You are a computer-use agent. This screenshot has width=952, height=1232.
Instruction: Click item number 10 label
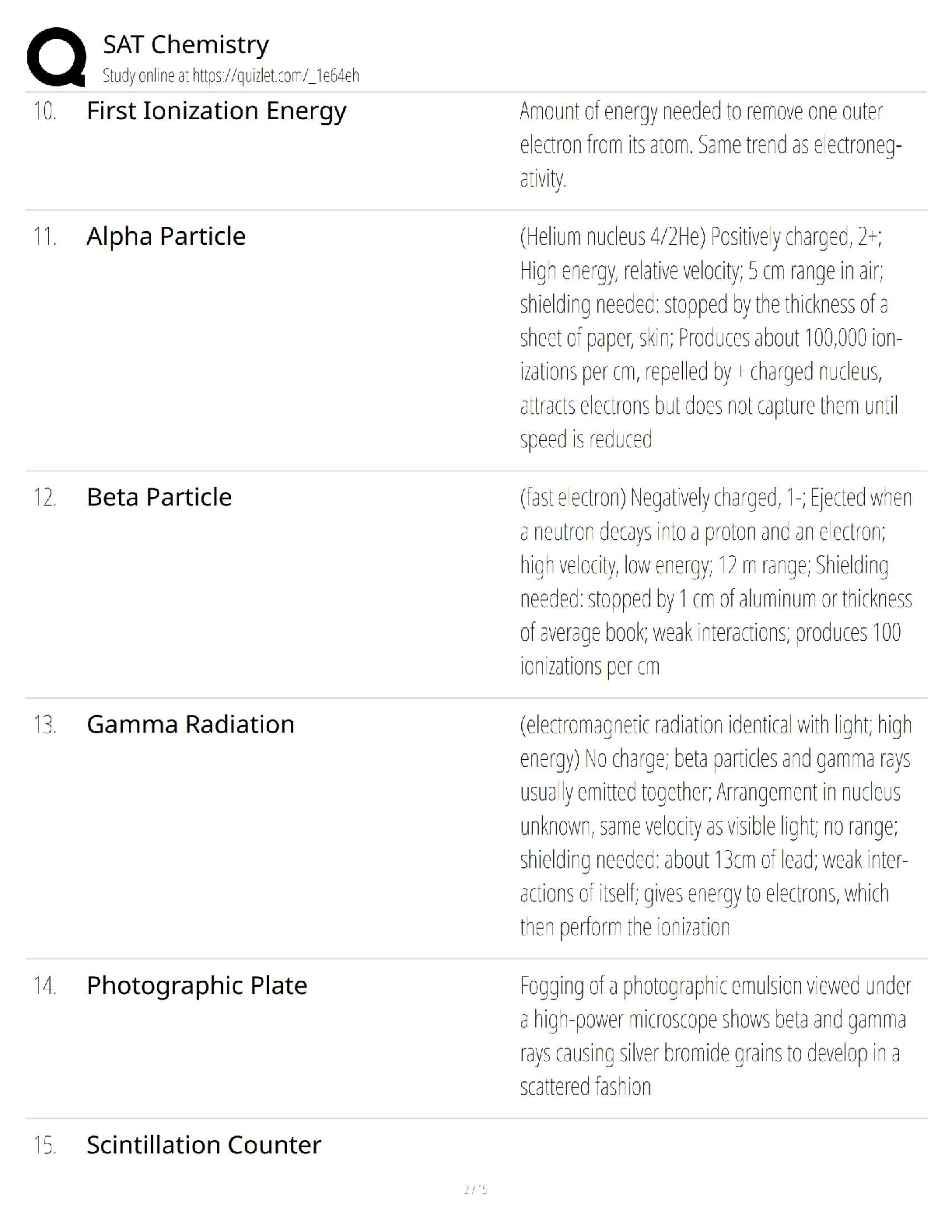click(x=45, y=111)
